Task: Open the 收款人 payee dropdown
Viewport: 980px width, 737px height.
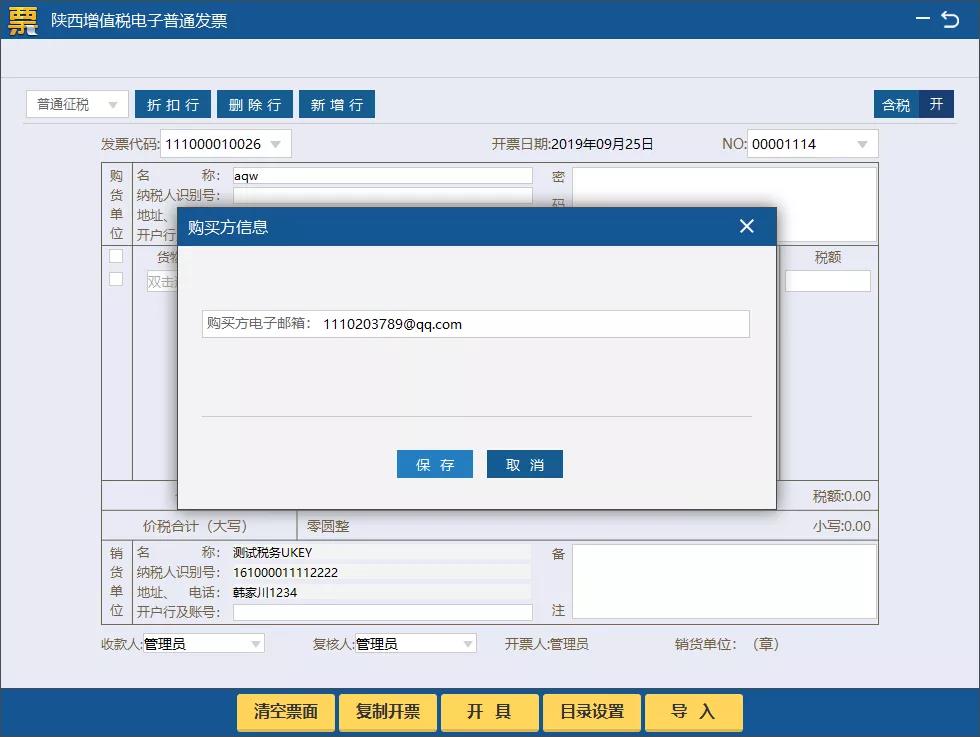Action: 257,643
